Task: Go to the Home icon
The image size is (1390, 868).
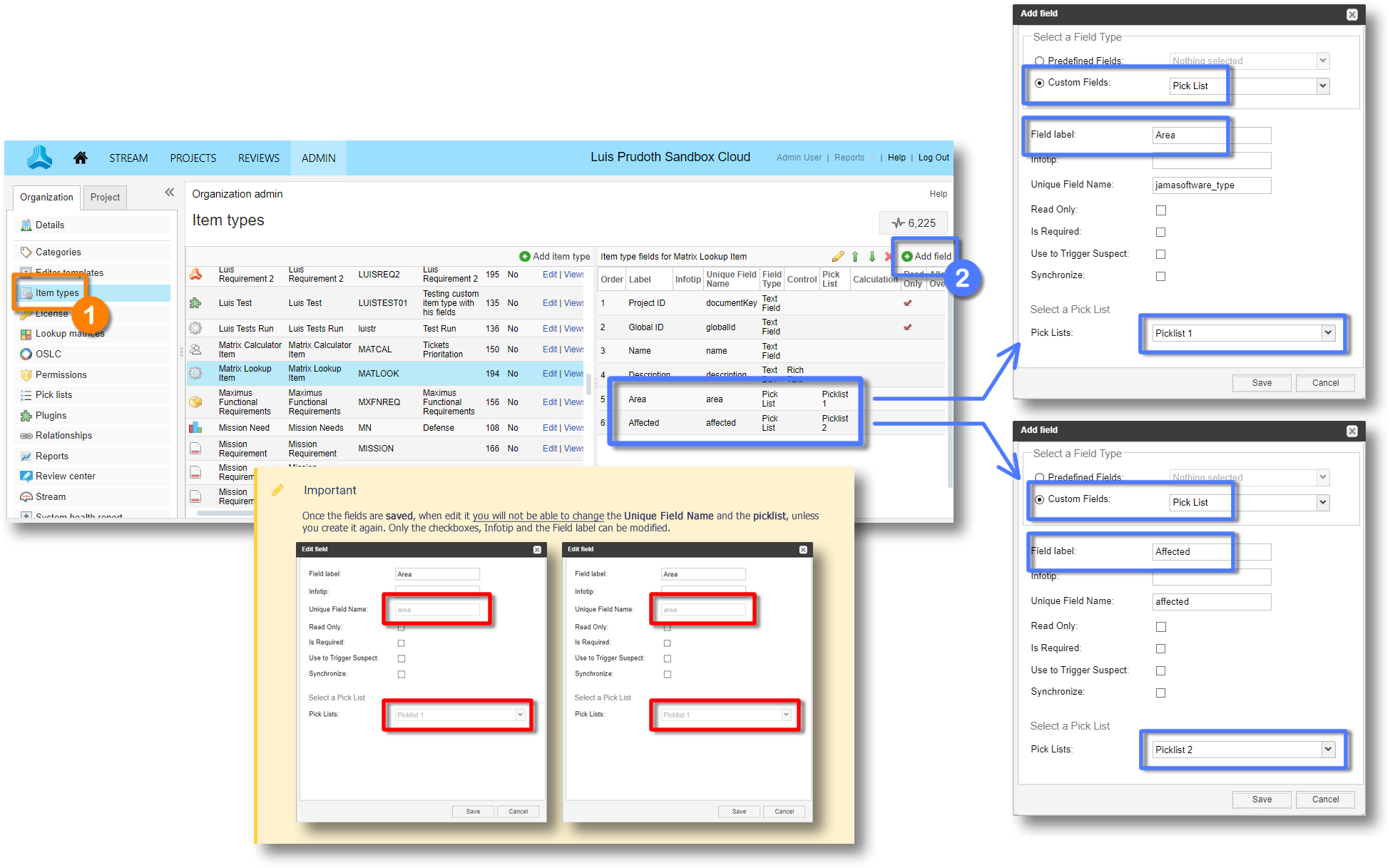Action: coord(81,158)
